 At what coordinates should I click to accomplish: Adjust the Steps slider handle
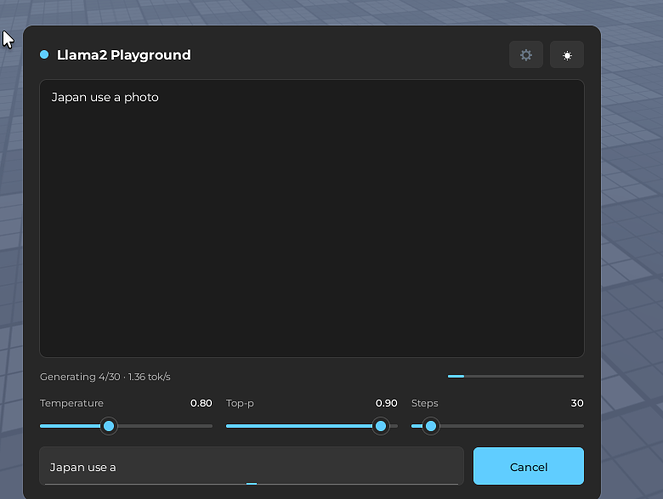click(431, 426)
